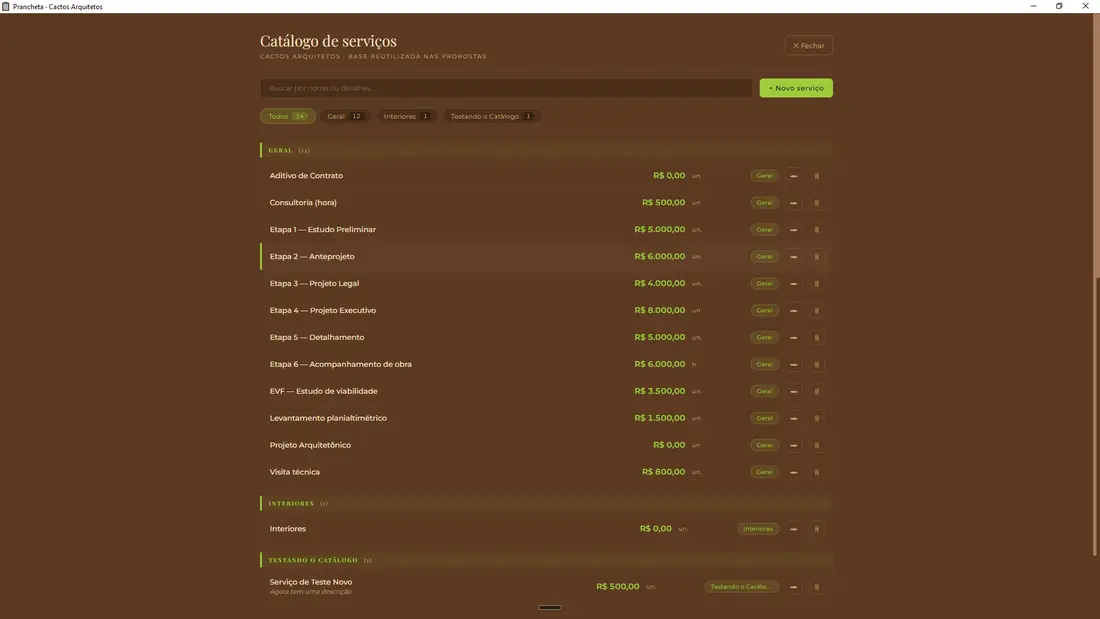The width and height of the screenshot is (1100, 619).
Task: Click dash edit icon on Levantamento planialtimétrico
Action: click(x=793, y=418)
